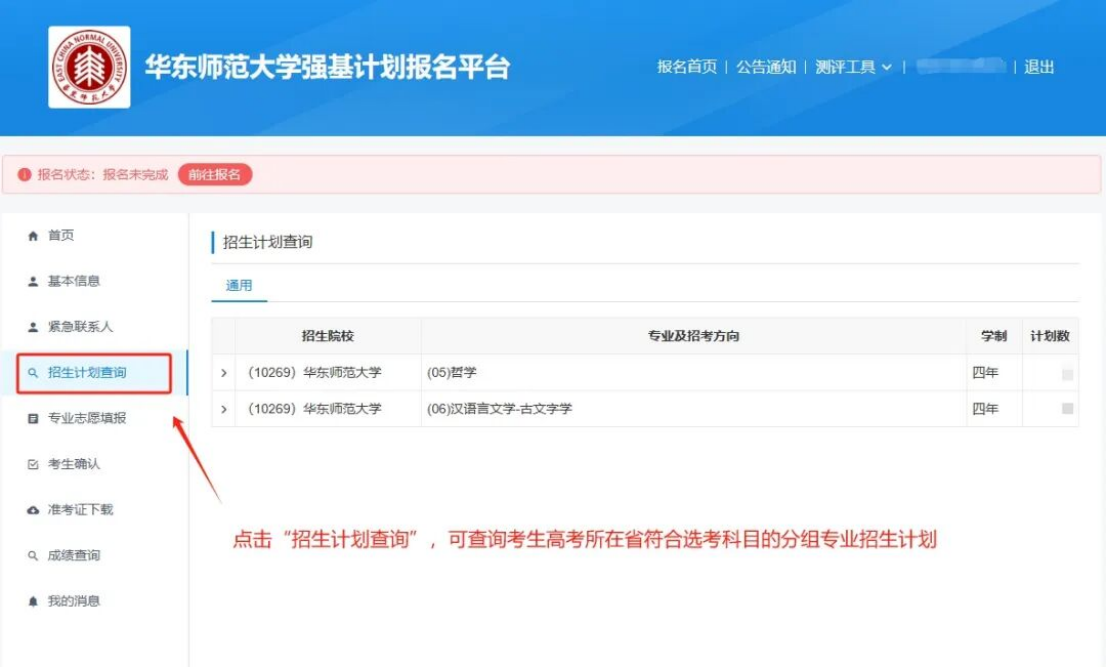Click the person icon beside 基本信息
This screenshot has width=1106, height=667.
pyautogui.click(x=33, y=282)
